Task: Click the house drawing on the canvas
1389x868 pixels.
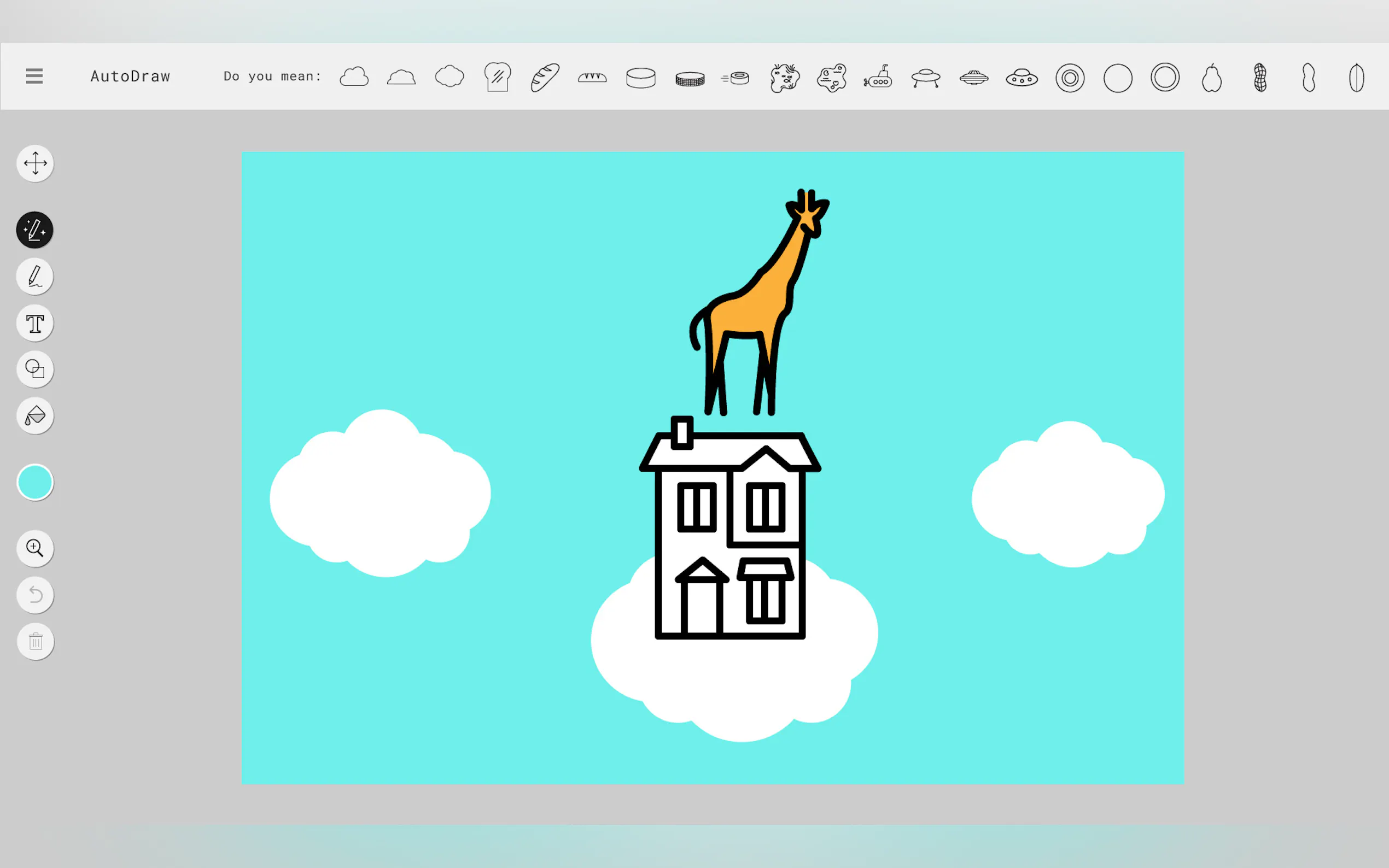Action: (x=729, y=534)
